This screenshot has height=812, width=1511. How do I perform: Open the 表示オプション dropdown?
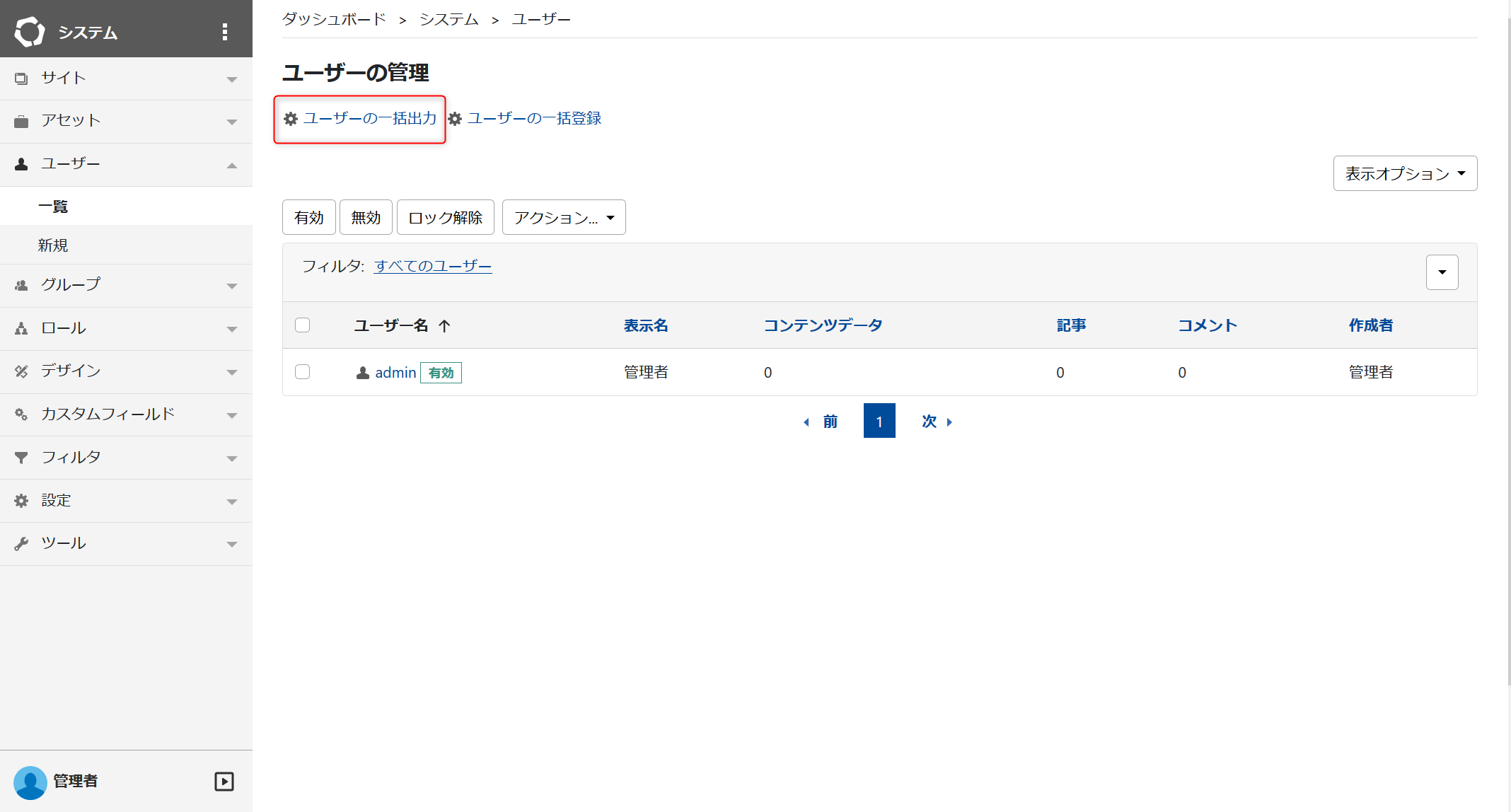tap(1405, 173)
